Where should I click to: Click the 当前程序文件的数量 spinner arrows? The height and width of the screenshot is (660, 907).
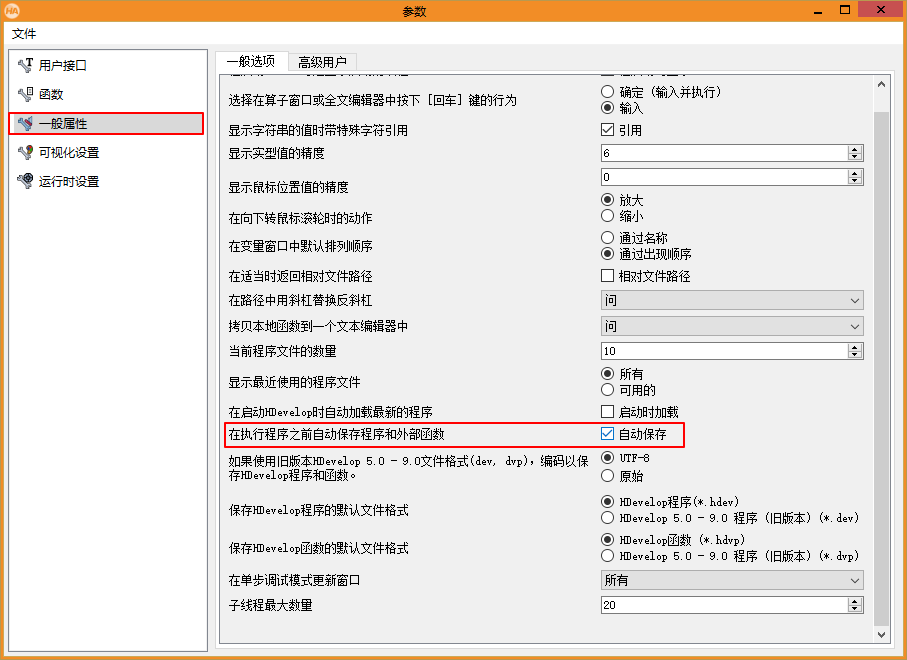tap(855, 351)
